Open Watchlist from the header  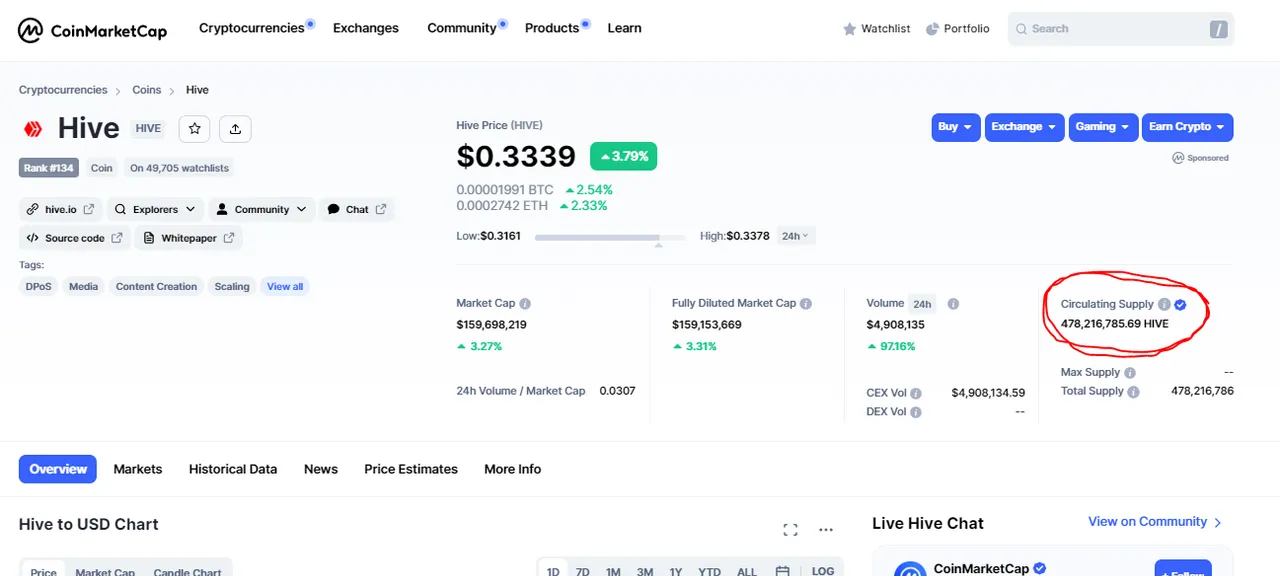(877, 29)
